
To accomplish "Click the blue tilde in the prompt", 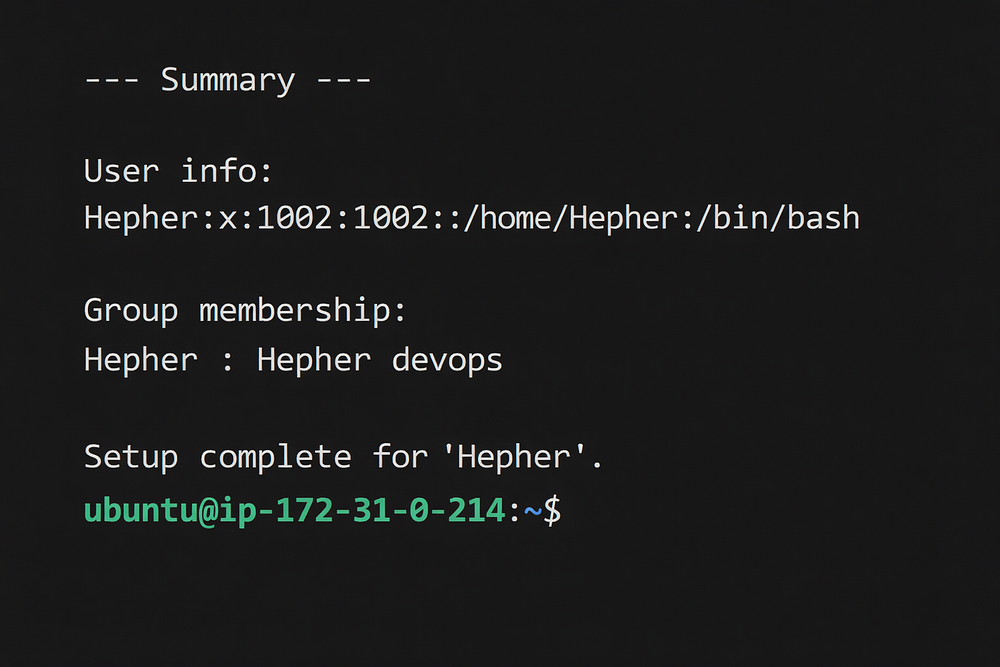I will coord(533,511).
